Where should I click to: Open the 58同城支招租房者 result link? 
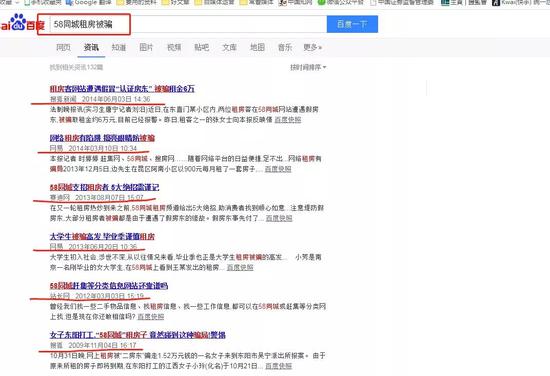coord(105,187)
